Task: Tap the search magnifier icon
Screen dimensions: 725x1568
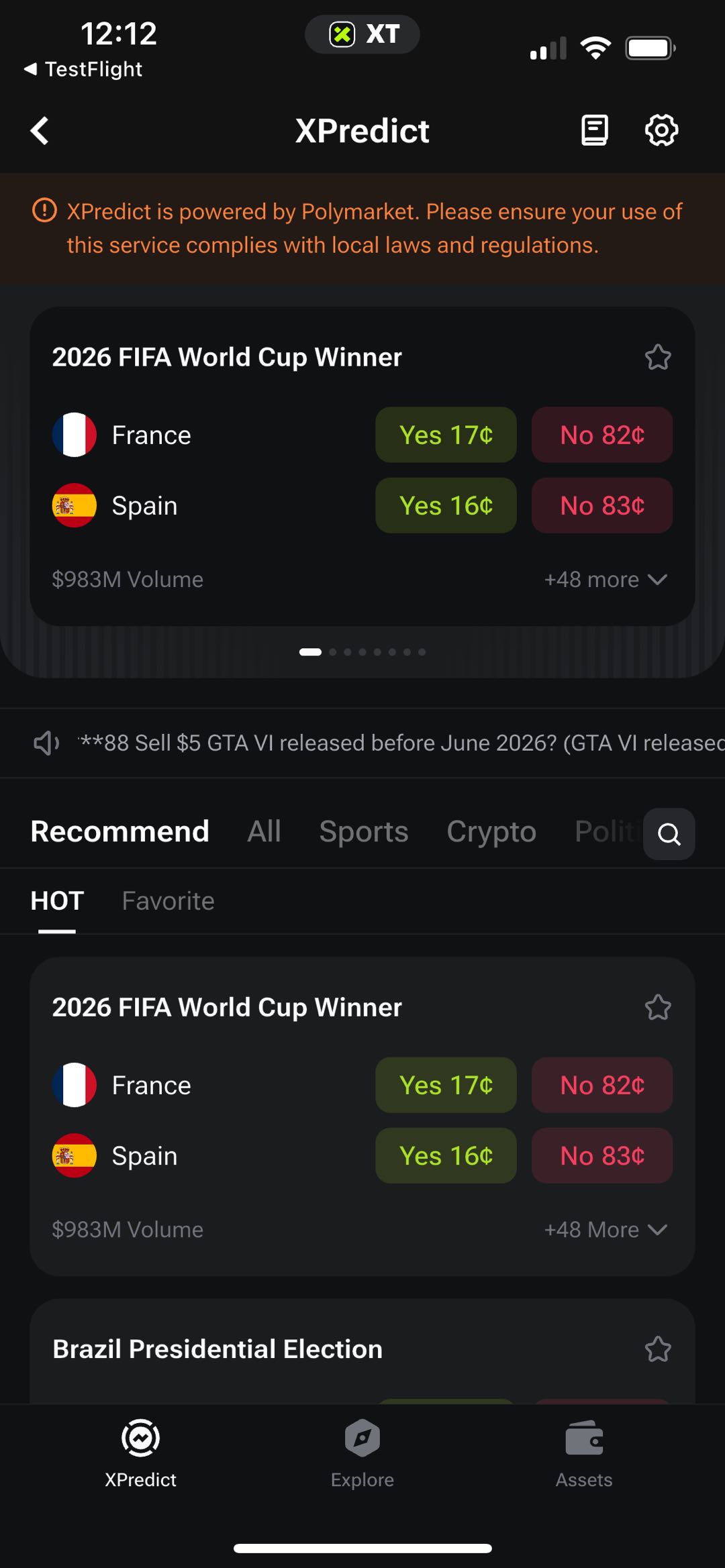Action: point(669,834)
